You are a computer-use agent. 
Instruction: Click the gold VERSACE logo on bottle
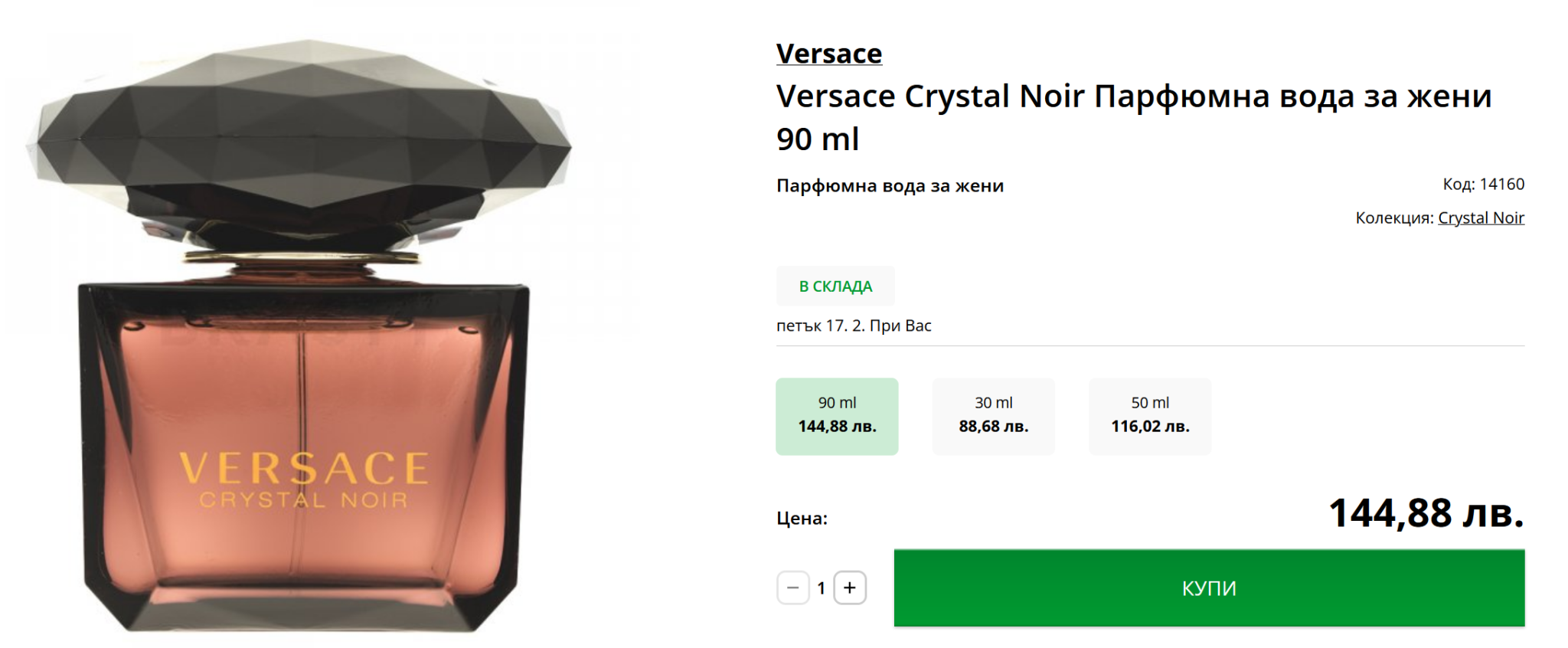point(304,467)
